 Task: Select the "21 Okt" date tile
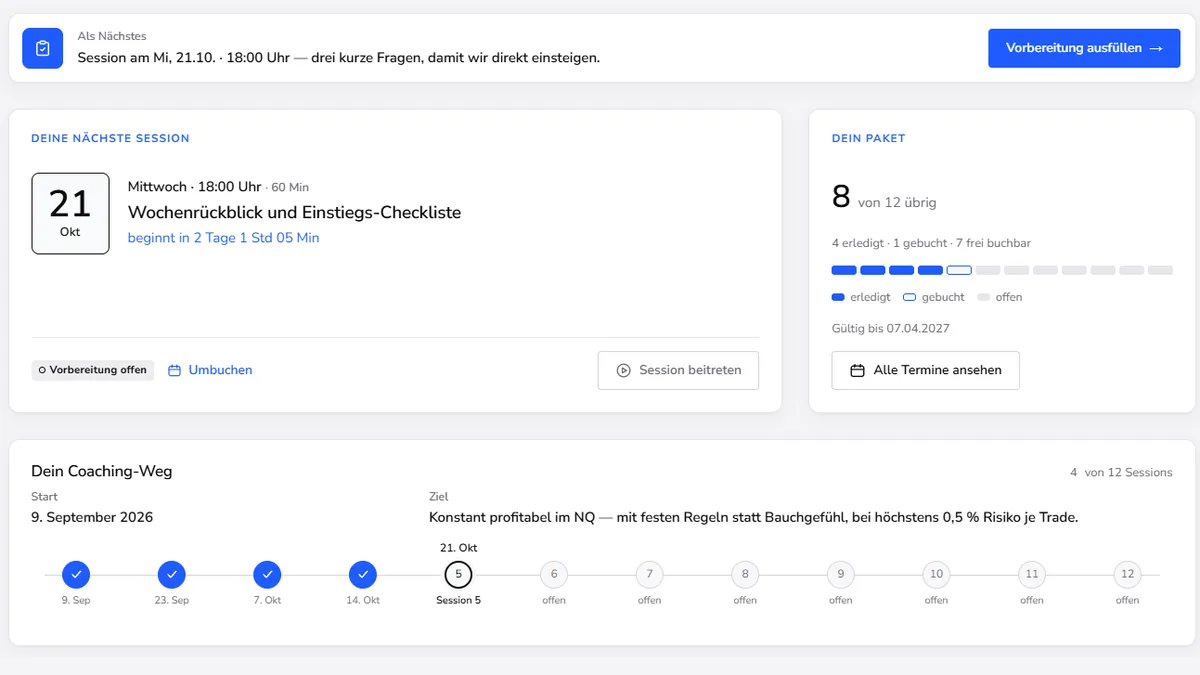[70, 213]
